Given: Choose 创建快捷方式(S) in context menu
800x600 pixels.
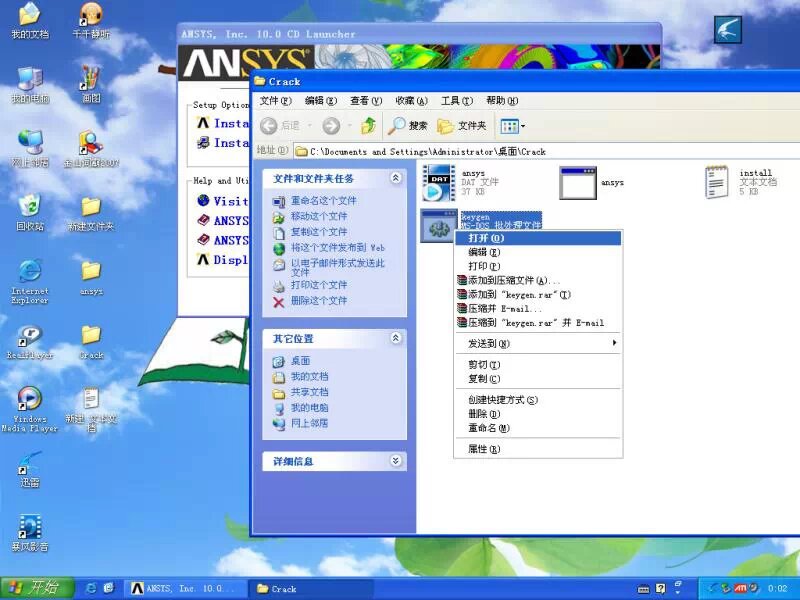Looking at the screenshot, I should click(x=538, y=399).
